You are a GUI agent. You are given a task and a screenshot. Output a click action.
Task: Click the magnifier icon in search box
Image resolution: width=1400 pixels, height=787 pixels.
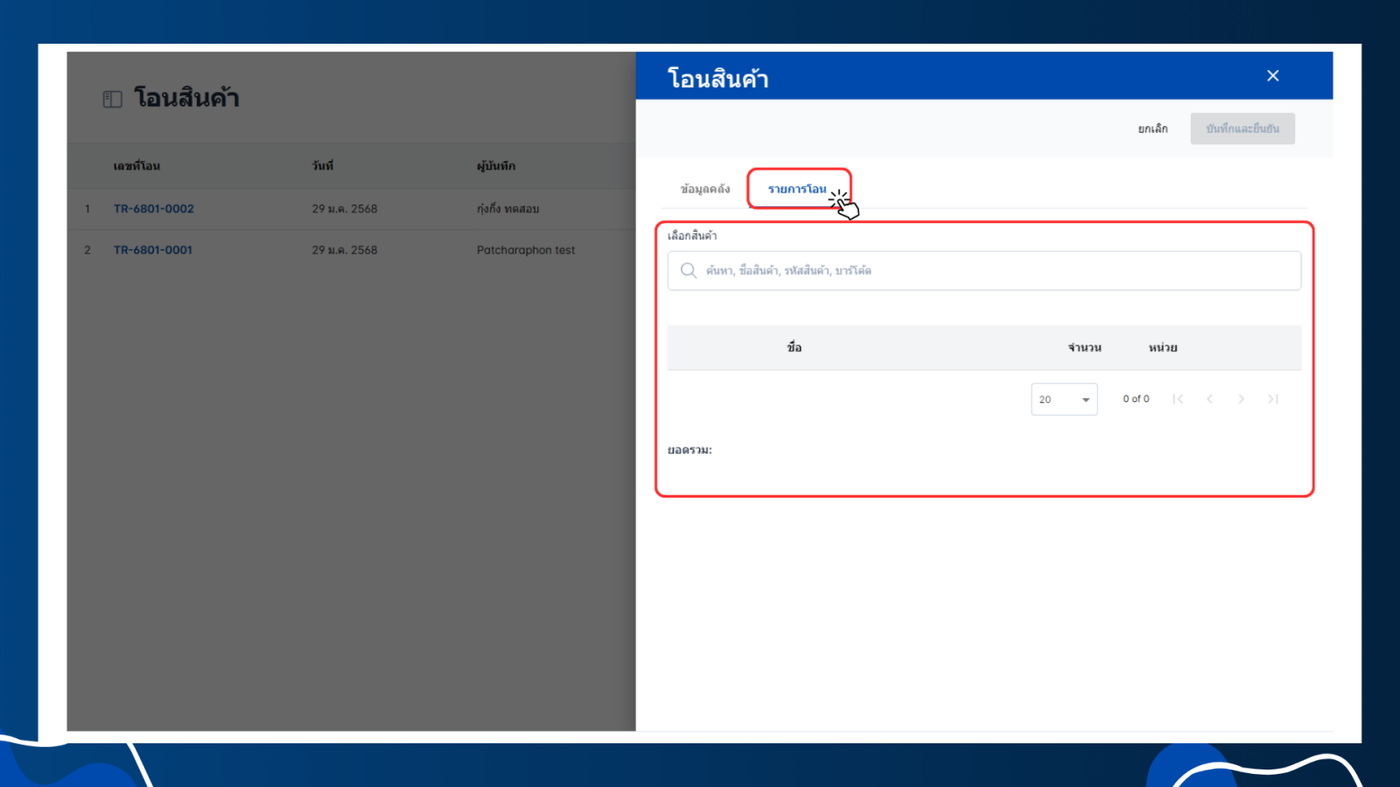point(688,271)
